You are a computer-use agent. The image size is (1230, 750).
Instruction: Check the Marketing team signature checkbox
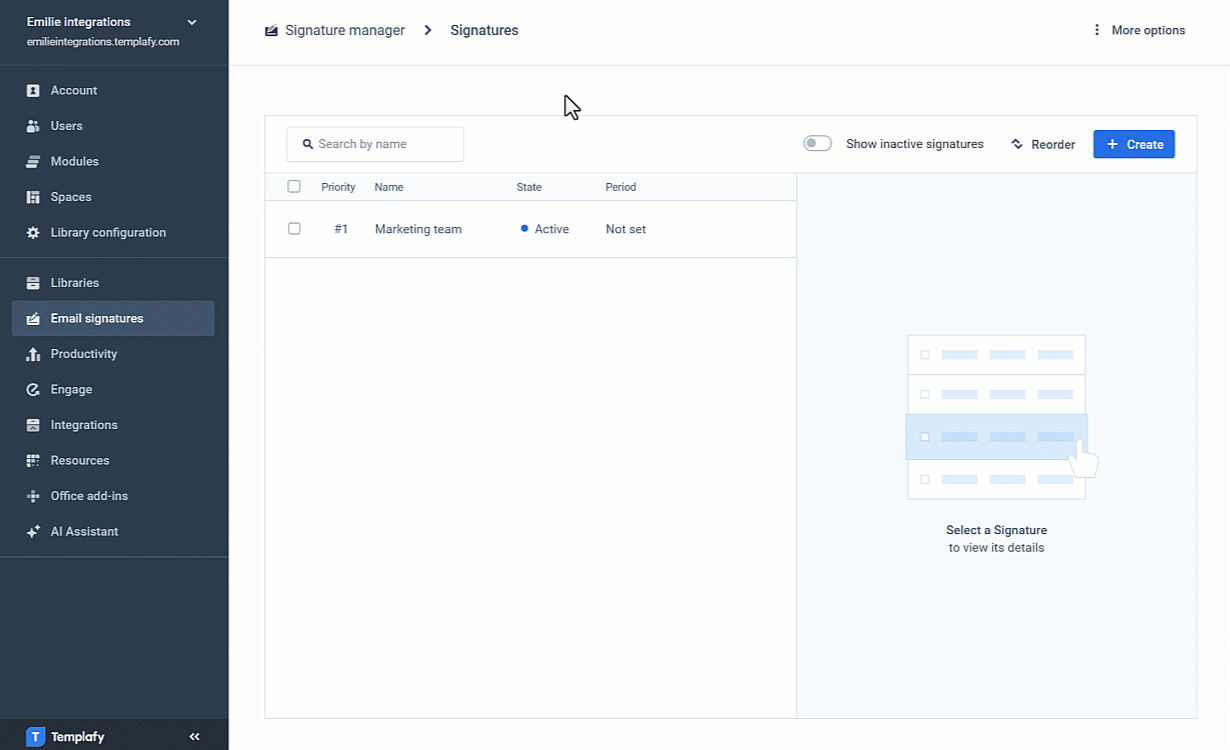tap(294, 228)
